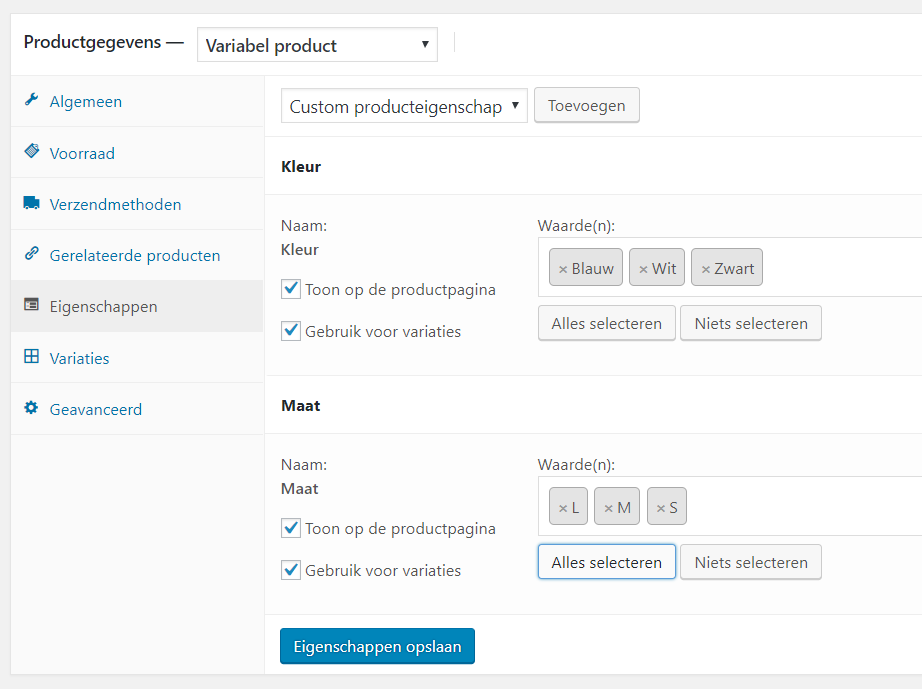
Task: Click the link icon for Gerelateerde producten
Action: coord(31,253)
